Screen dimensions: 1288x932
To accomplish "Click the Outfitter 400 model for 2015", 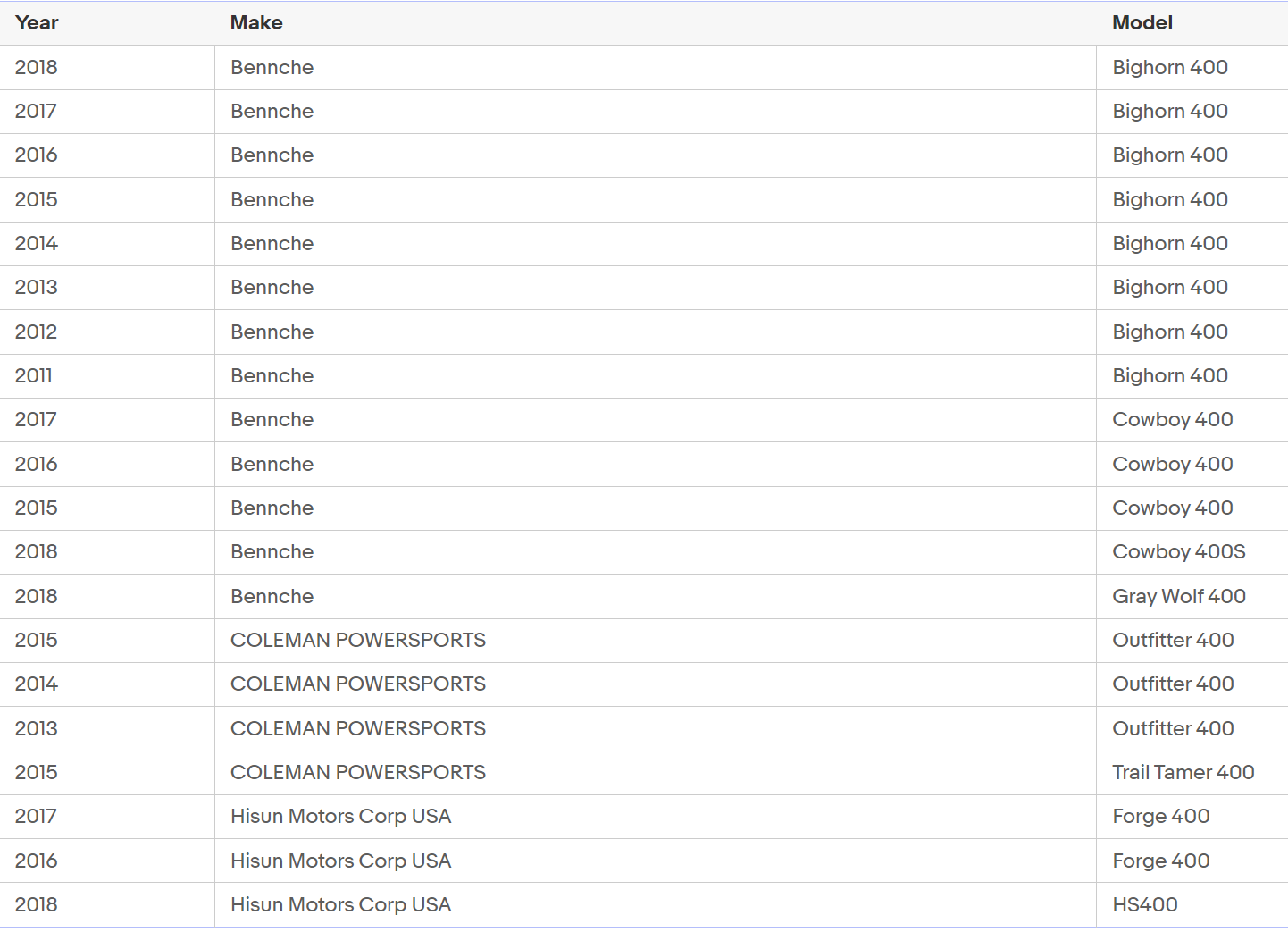I will (1173, 640).
